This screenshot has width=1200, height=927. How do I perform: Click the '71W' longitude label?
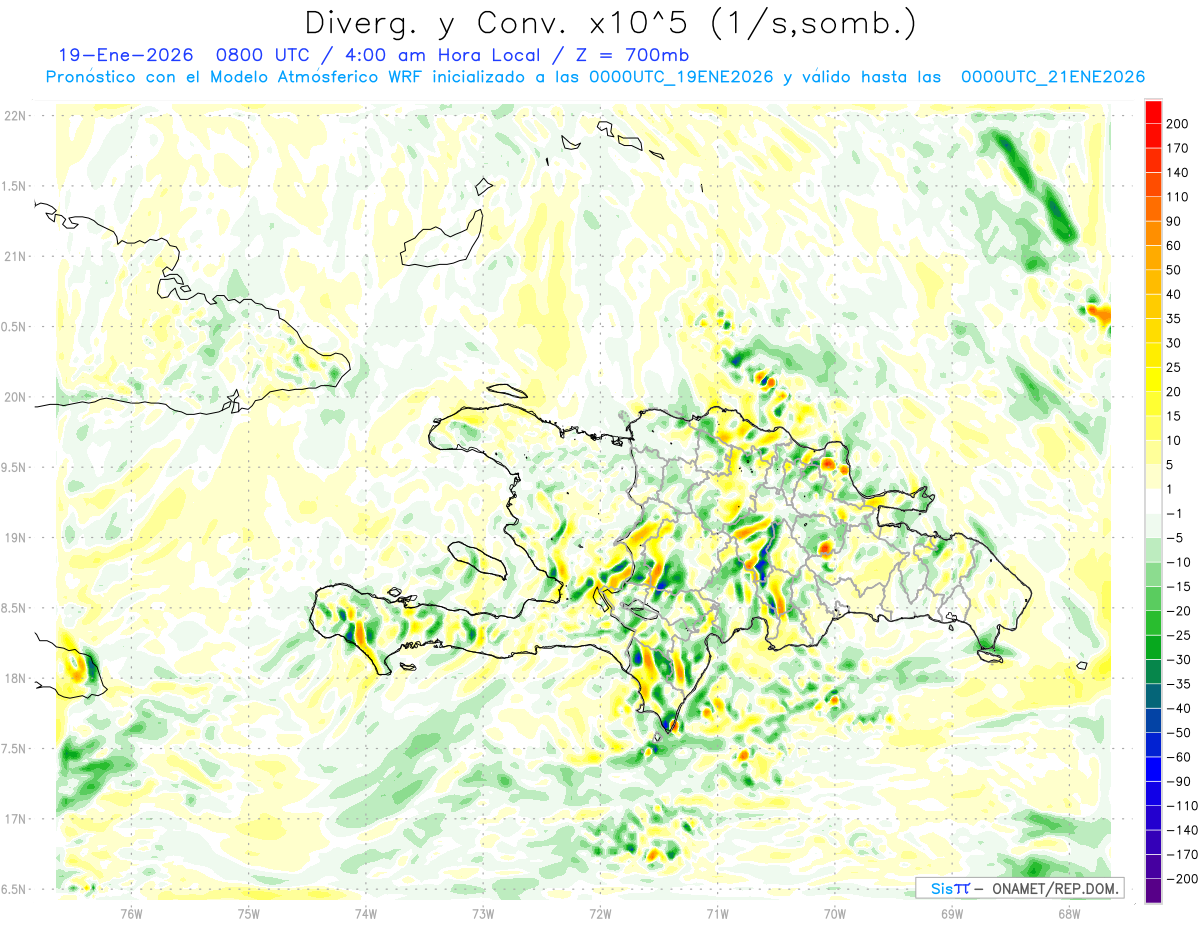coord(718,912)
